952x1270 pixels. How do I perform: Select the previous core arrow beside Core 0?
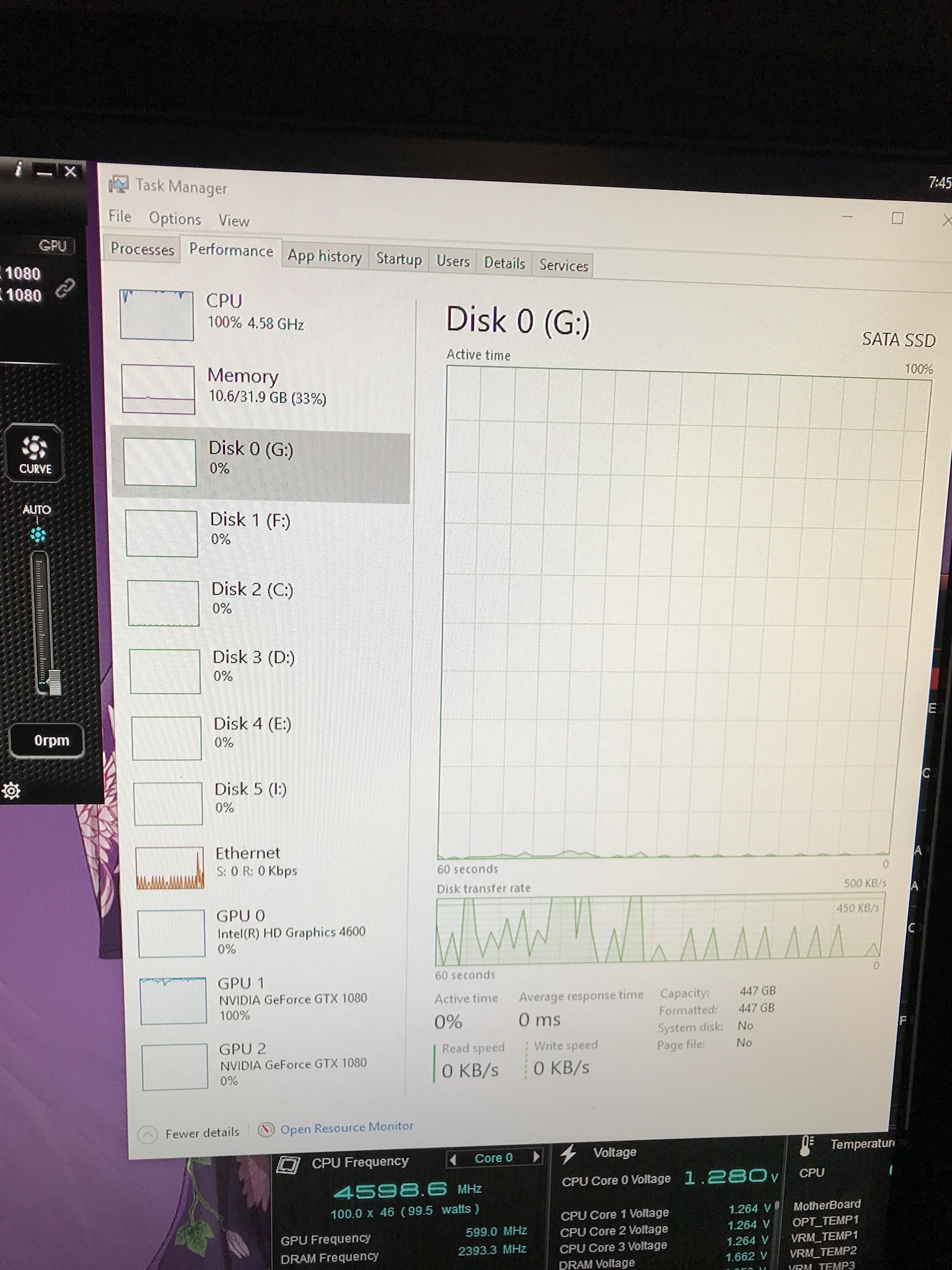[453, 1159]
